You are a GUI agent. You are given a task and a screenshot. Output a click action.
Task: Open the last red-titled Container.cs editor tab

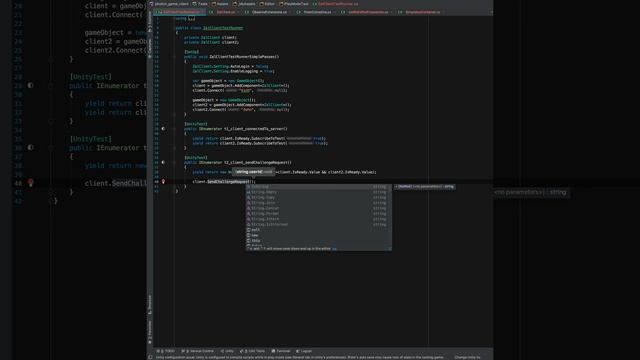click(422, 12)
